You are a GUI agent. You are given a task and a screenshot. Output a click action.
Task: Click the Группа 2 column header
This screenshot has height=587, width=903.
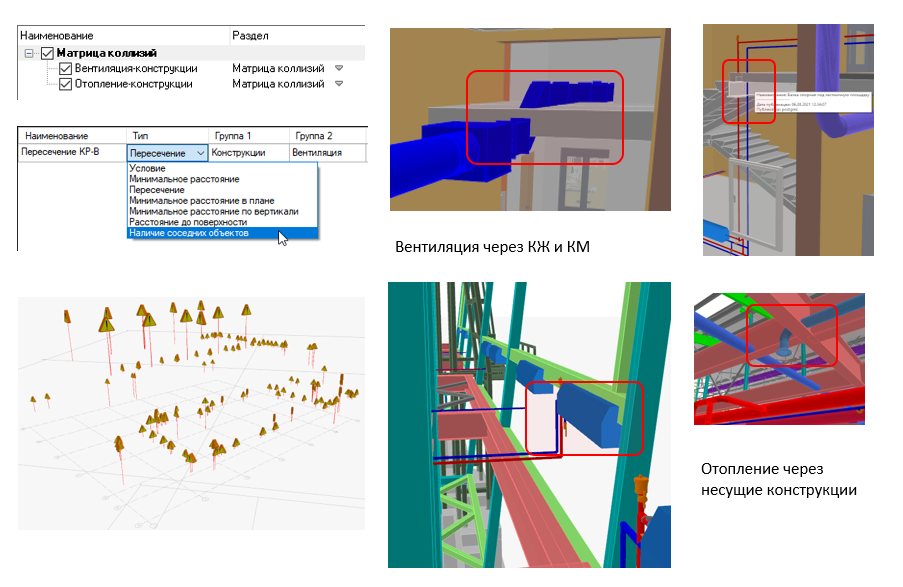coord(314,135)
